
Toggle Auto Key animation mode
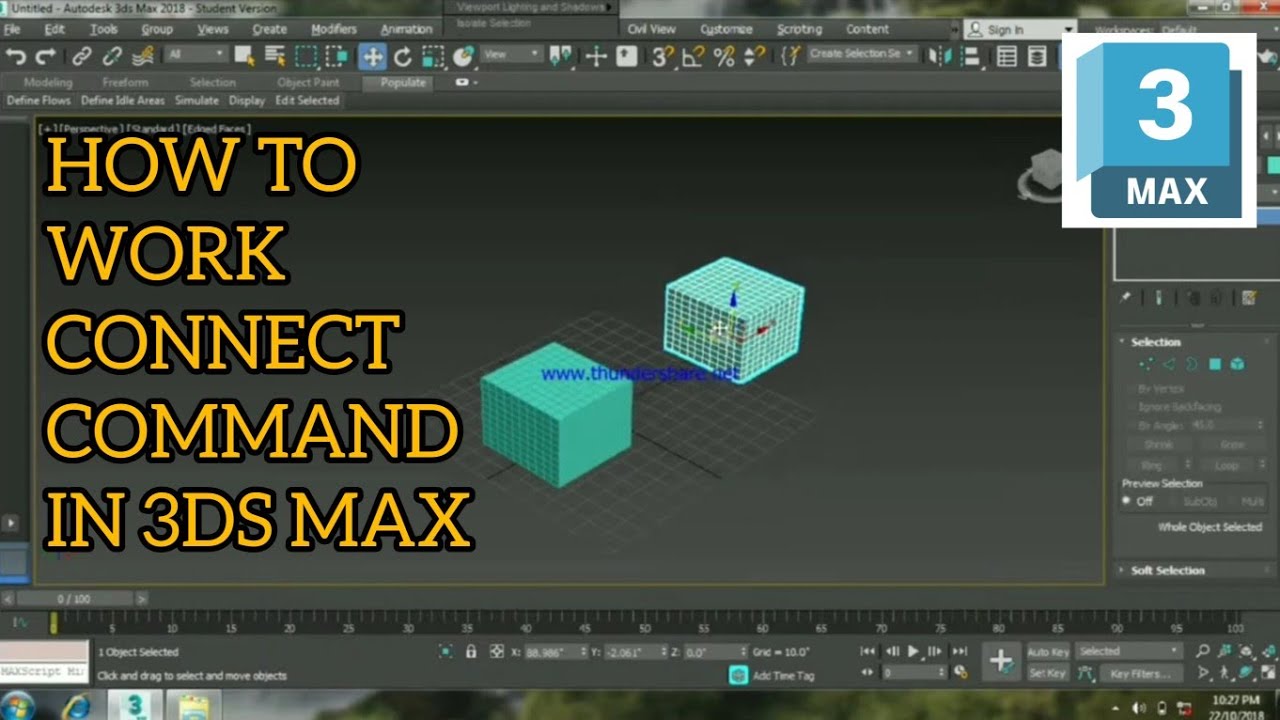pos(1048,651)
